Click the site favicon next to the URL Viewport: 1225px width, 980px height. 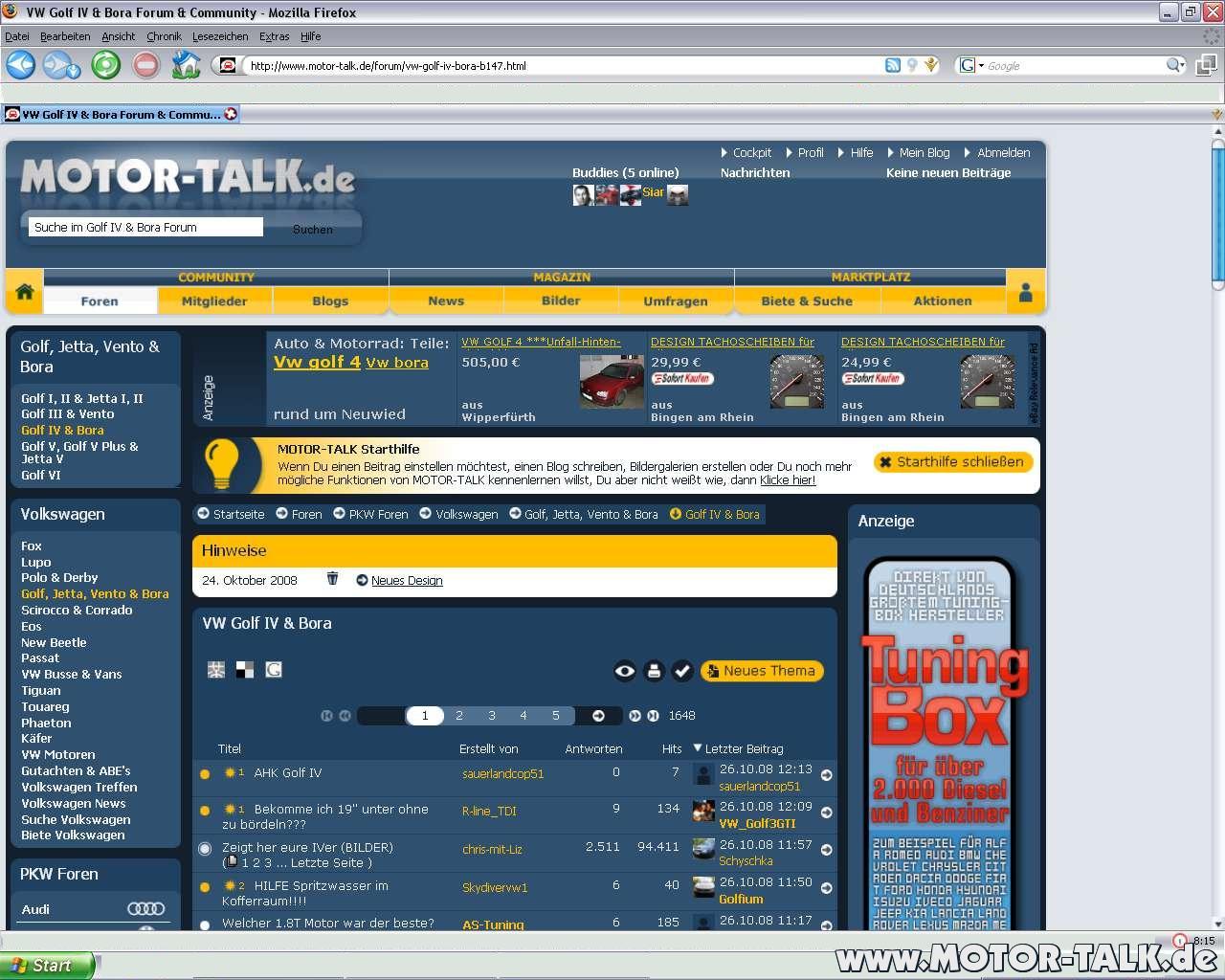click(x=228, y=65)
